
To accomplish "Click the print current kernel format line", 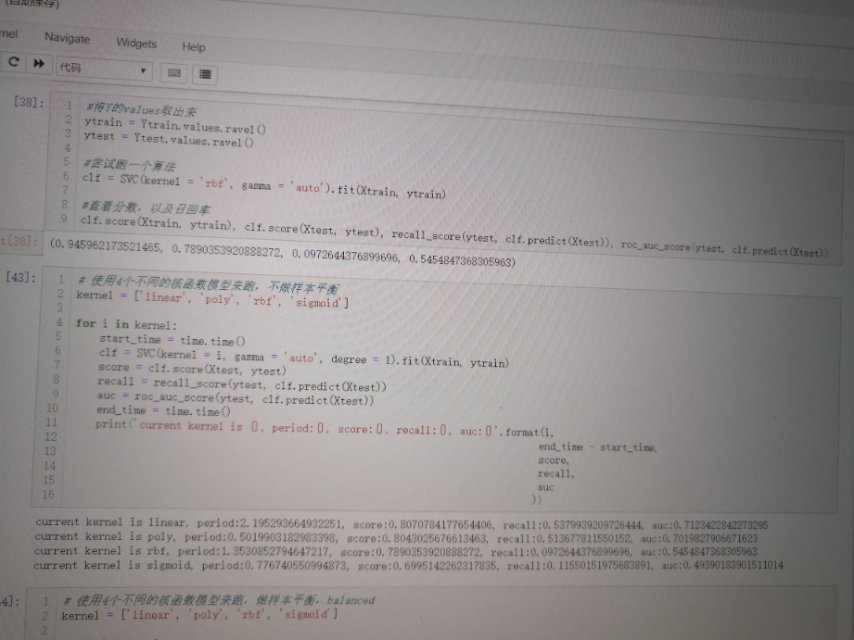I will [x=325, y=428].
